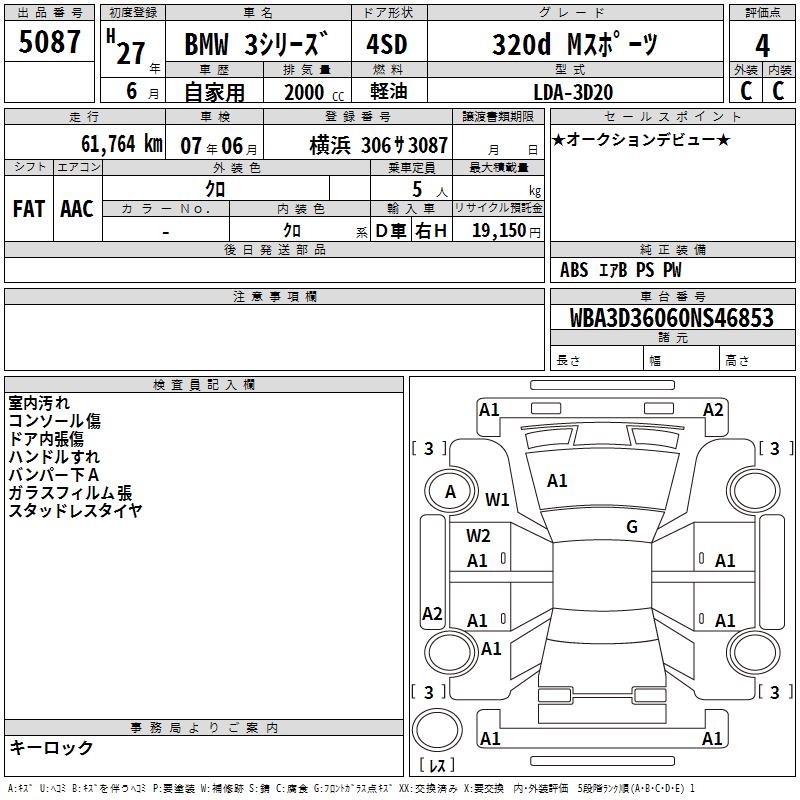Click the vehicle history value 自家用
This screenshot has width=800, height=800.
pyautogui.click(x=214, y=92)
